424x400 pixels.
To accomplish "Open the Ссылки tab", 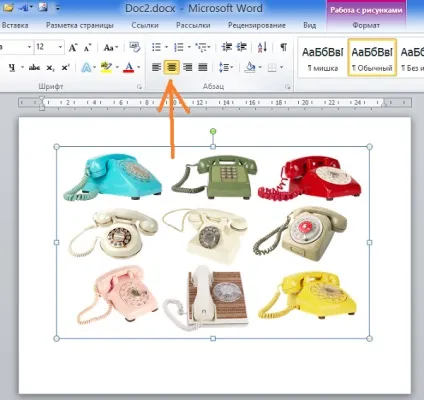I will point(145,25).
